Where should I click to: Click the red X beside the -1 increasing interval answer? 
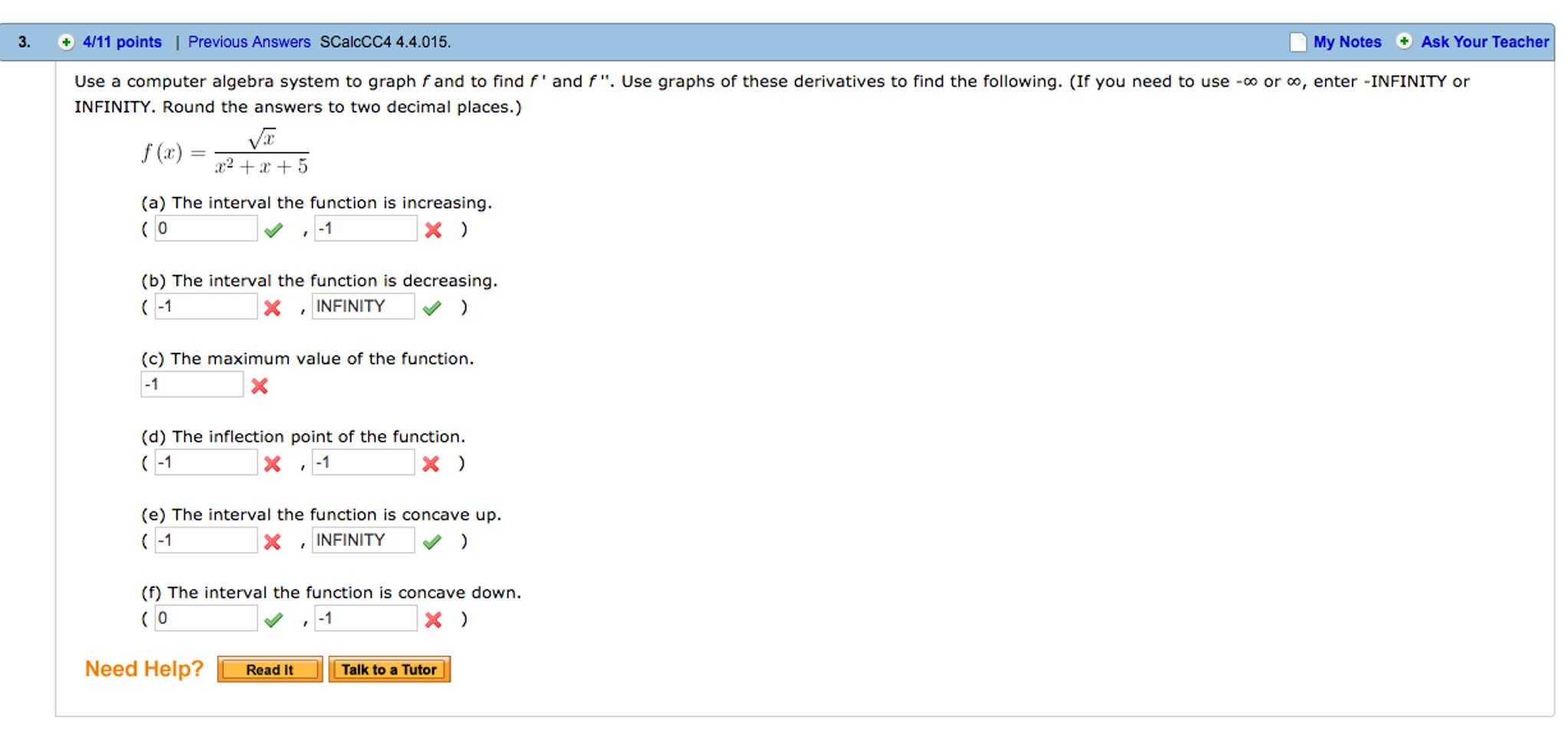click(433, 230)
